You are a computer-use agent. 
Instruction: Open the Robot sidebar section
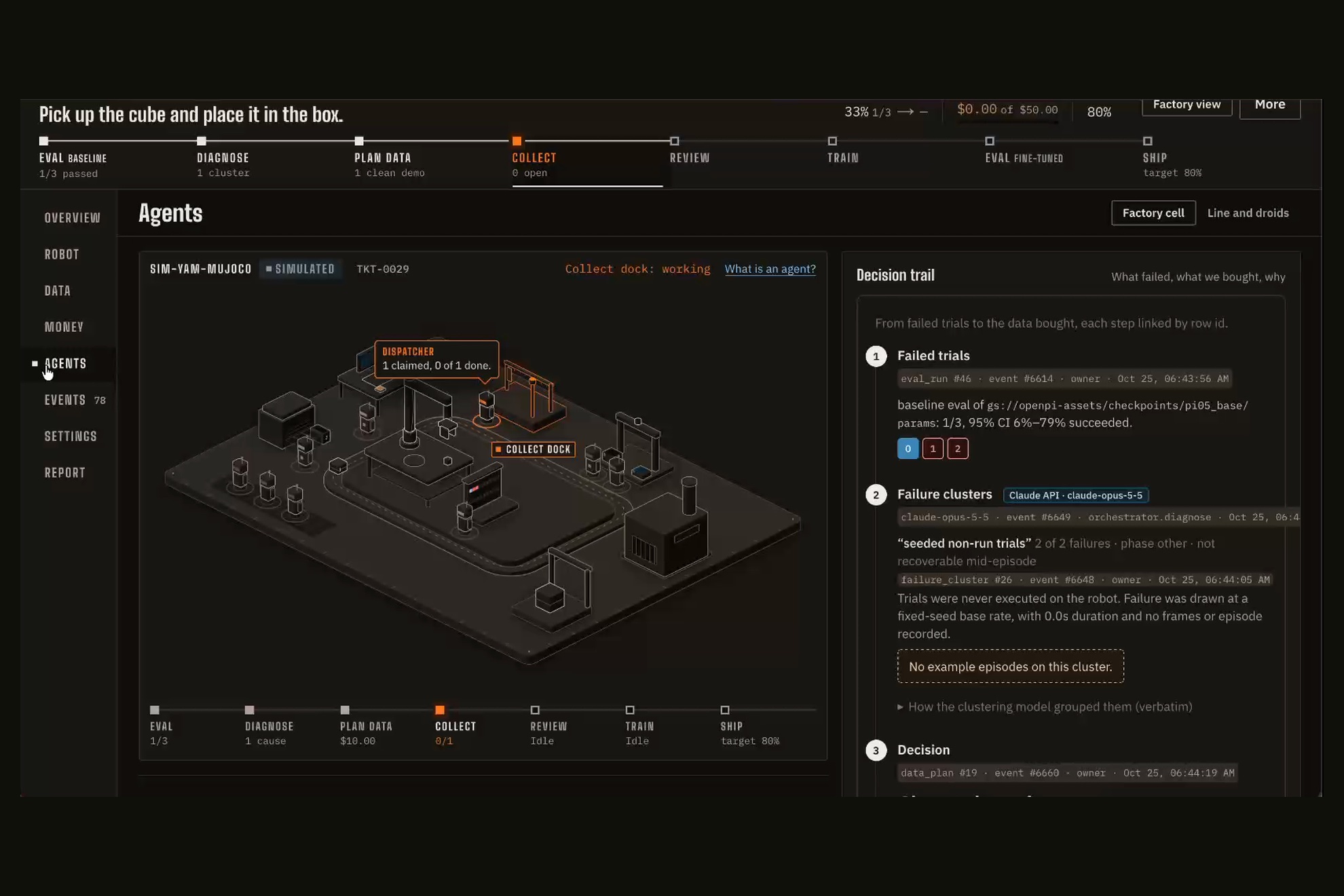pyautogui.click(x=62, y=255)
